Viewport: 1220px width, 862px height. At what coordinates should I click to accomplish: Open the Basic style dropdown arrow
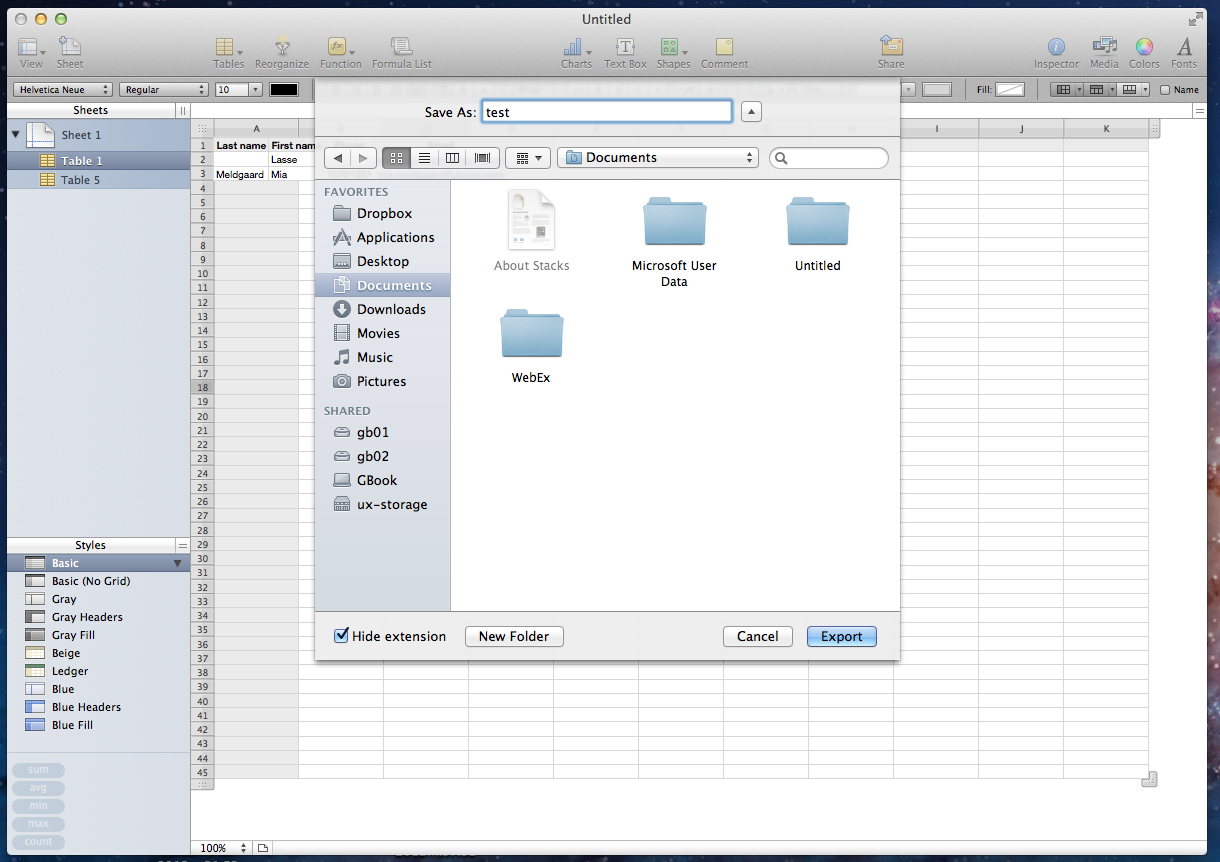click(x=178, y=563)
